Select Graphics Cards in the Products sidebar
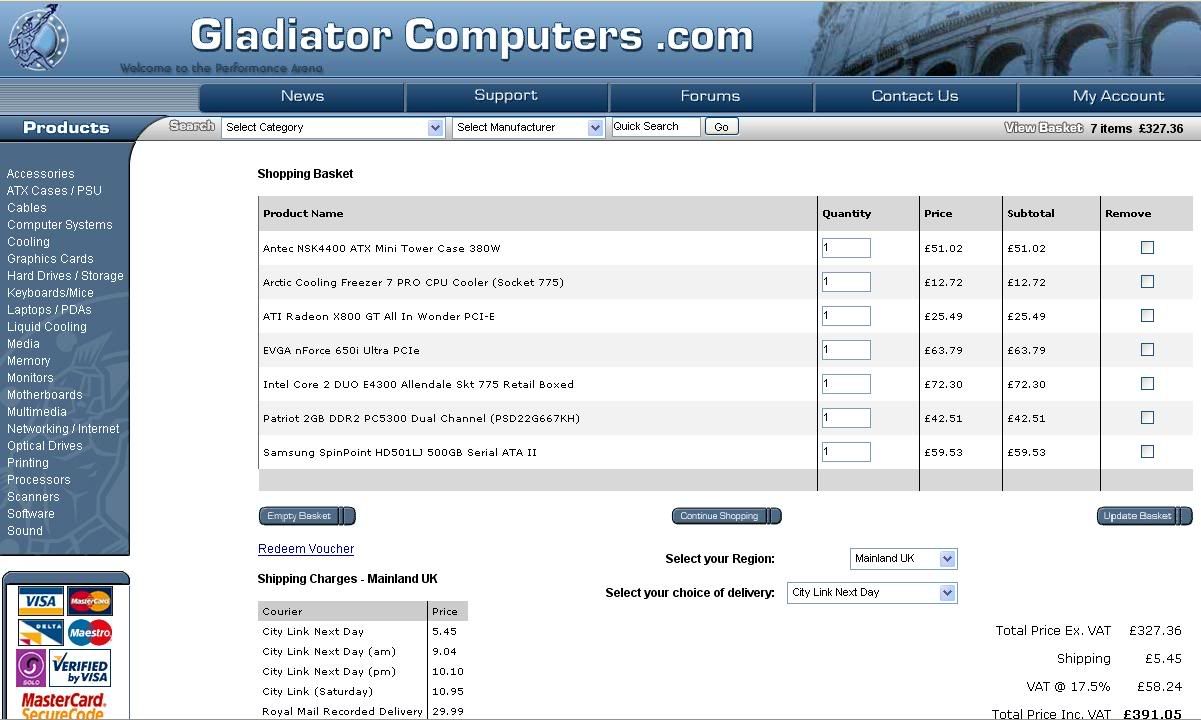Image resolution: width=1201 pixels, height=720 pixels. tap(50, 259)
